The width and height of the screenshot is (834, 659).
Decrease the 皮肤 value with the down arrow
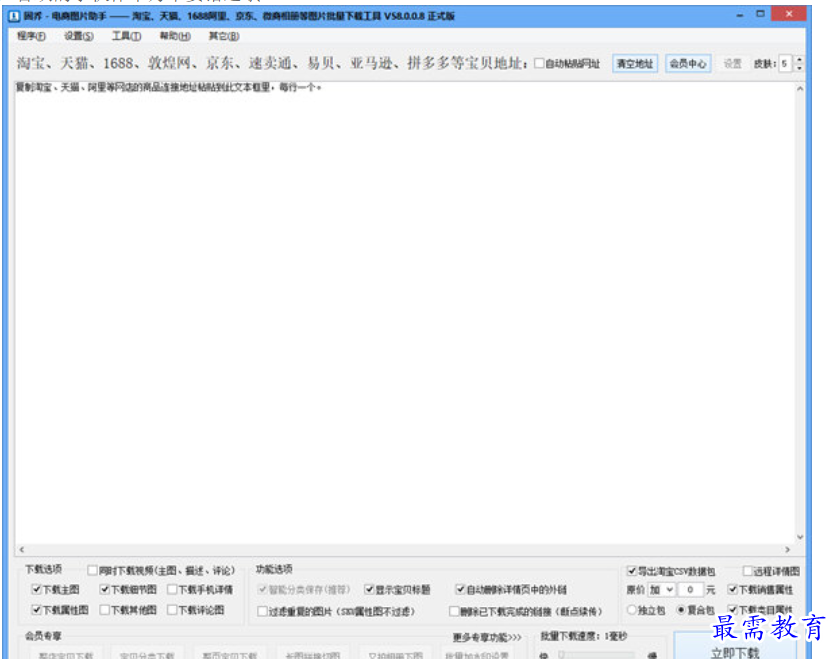tap(799, 68)
